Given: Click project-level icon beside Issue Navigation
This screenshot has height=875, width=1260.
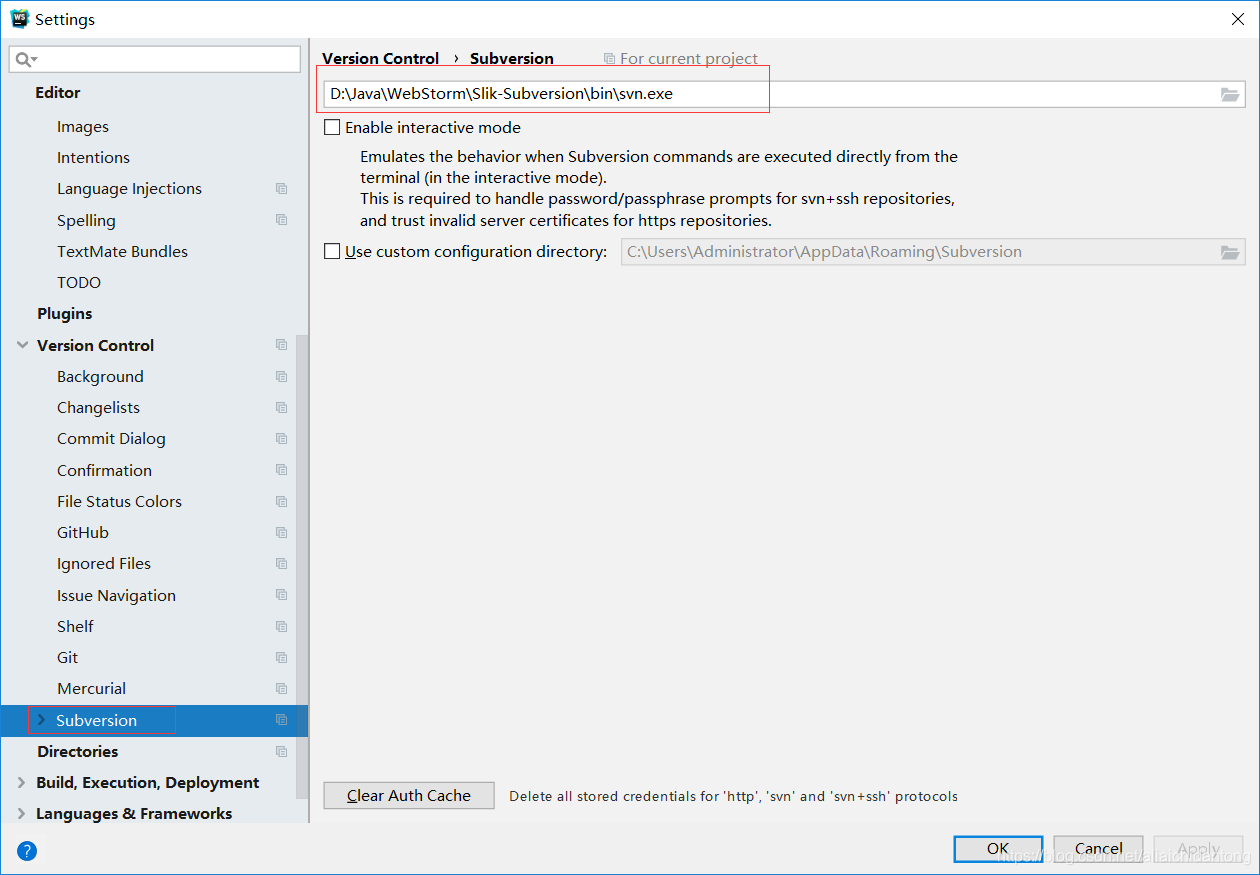Looking at the screenshot, I should 282,595.
